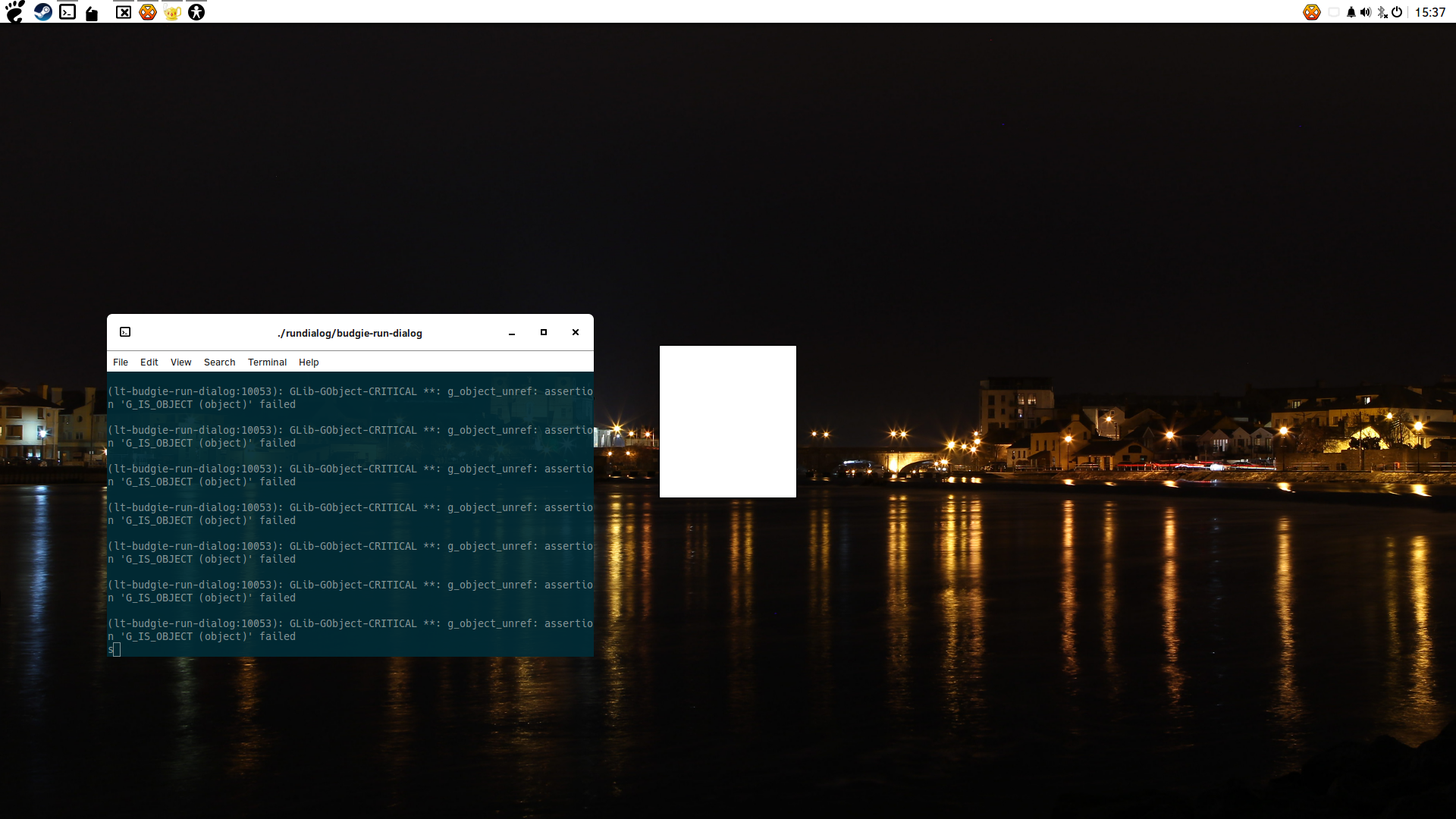The width and height of the screenshot is (1456, 819).
Task: Click the disabled Bluetooth indicator
Action: 1382,12
